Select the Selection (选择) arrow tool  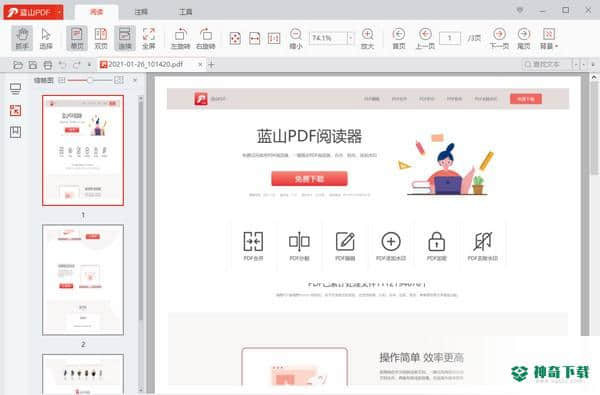[46, 38]
